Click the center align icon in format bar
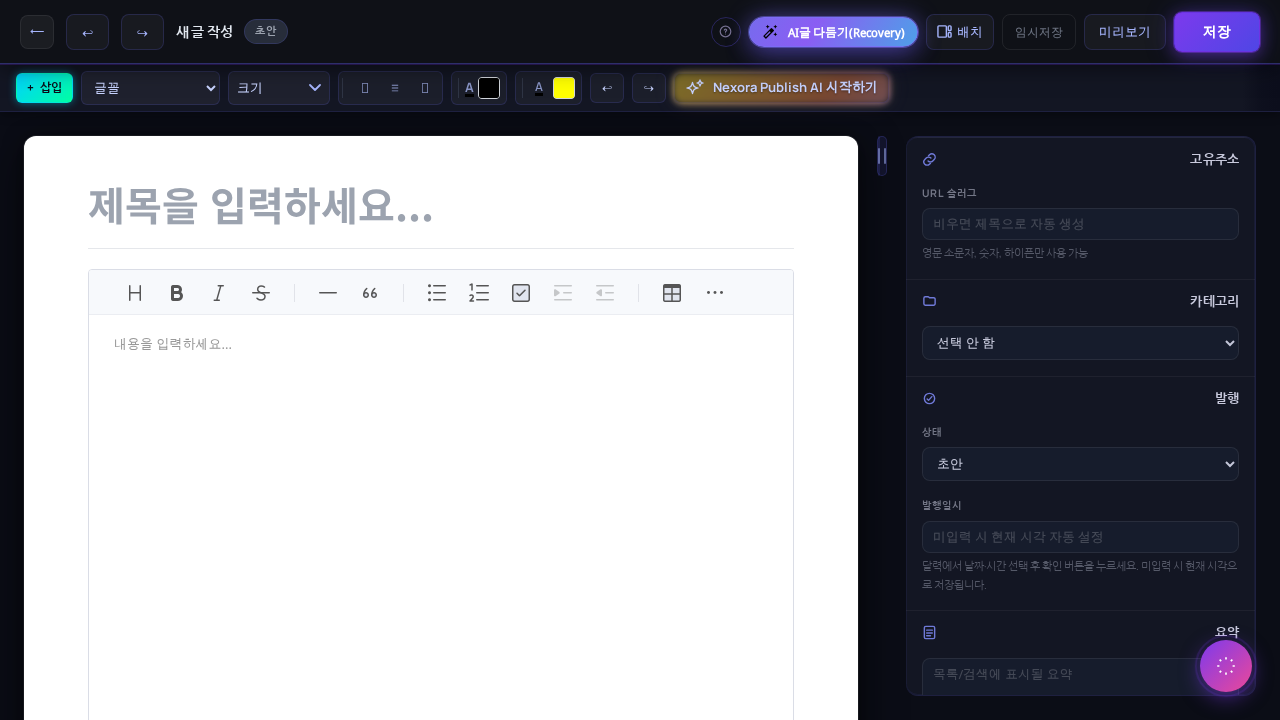 [395, 88]
